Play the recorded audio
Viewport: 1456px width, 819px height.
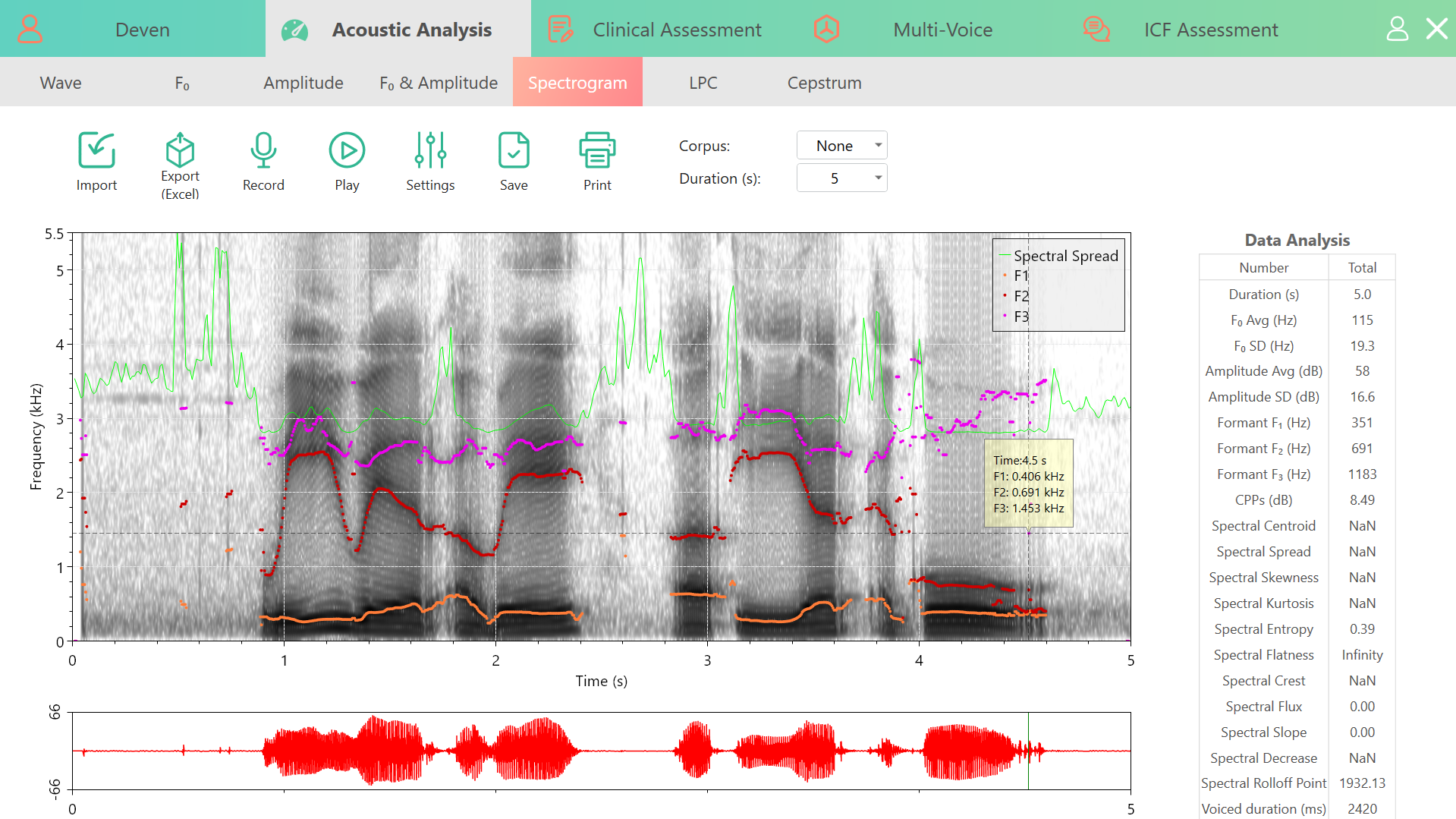click(347, 150)
